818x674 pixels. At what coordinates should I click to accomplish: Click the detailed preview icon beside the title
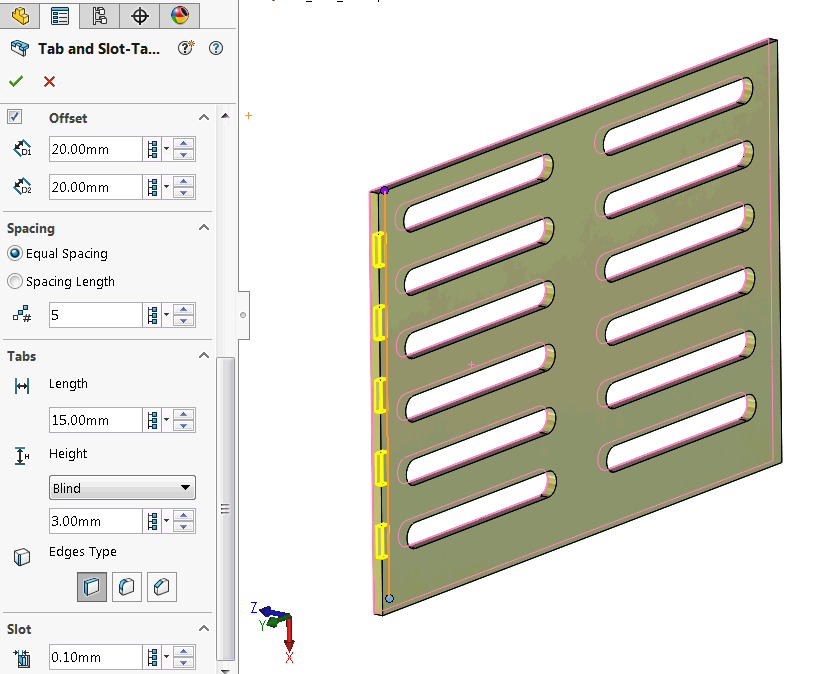coord(186,48)
